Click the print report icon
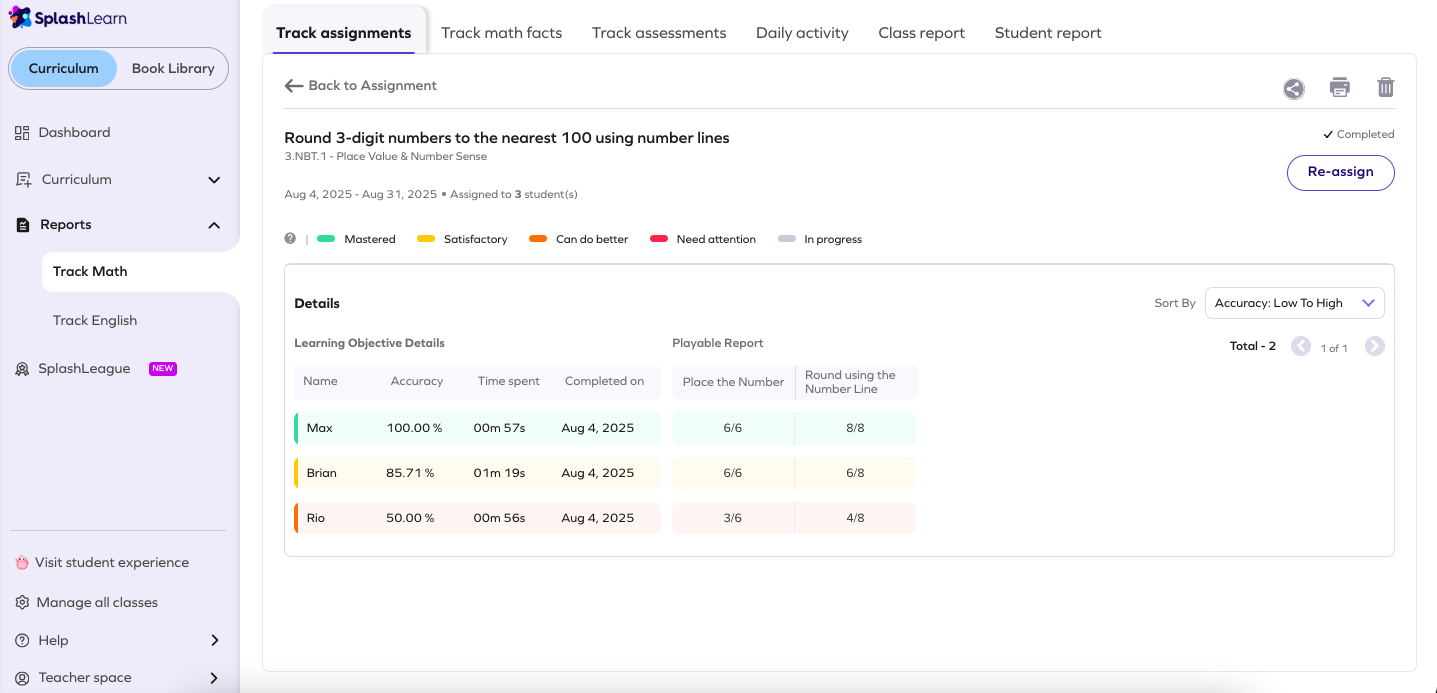 [x=1339, y=88]
